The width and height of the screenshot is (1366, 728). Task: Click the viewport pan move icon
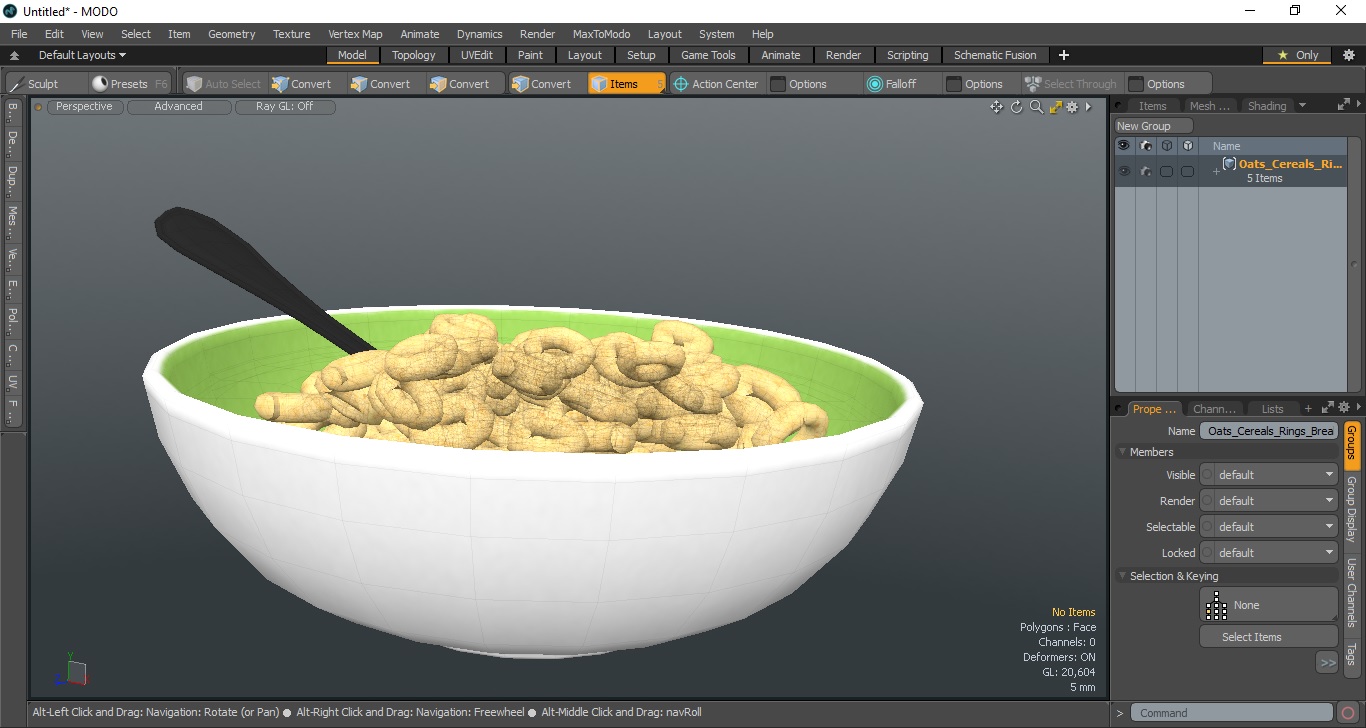point(996,107)
